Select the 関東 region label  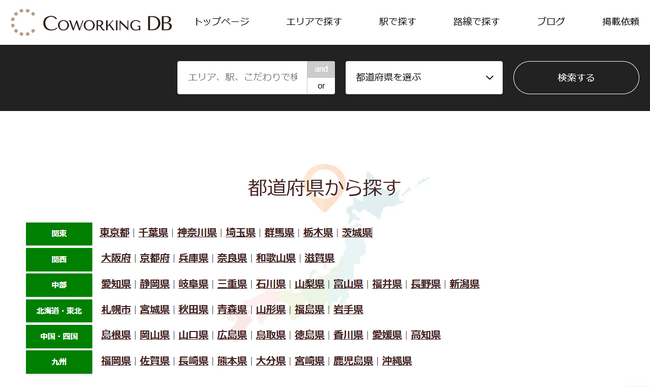(59, 234)
